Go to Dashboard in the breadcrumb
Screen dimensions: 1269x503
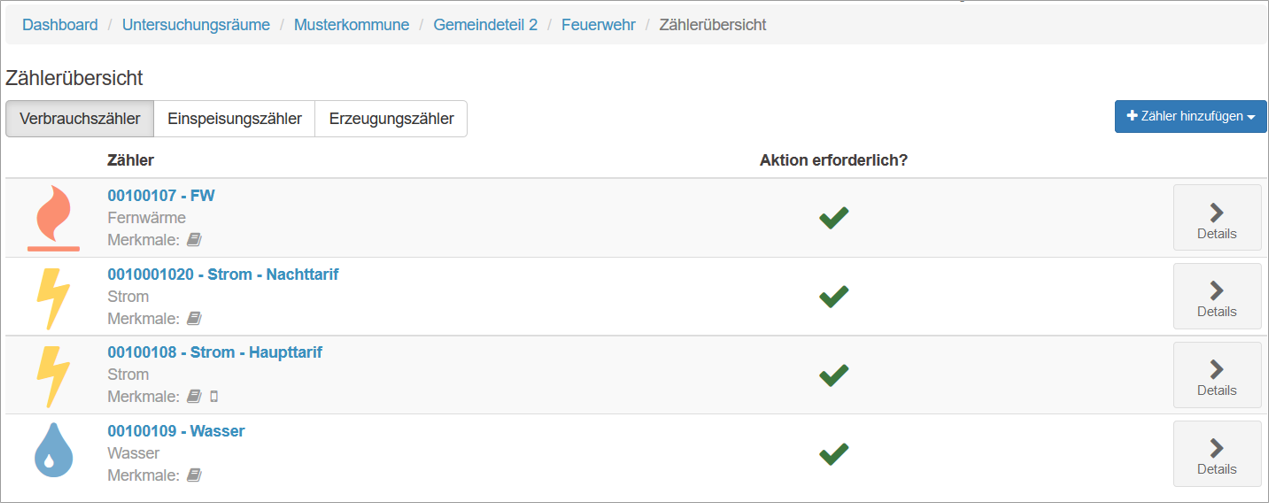pyautogui.click(x=60, y=24)
